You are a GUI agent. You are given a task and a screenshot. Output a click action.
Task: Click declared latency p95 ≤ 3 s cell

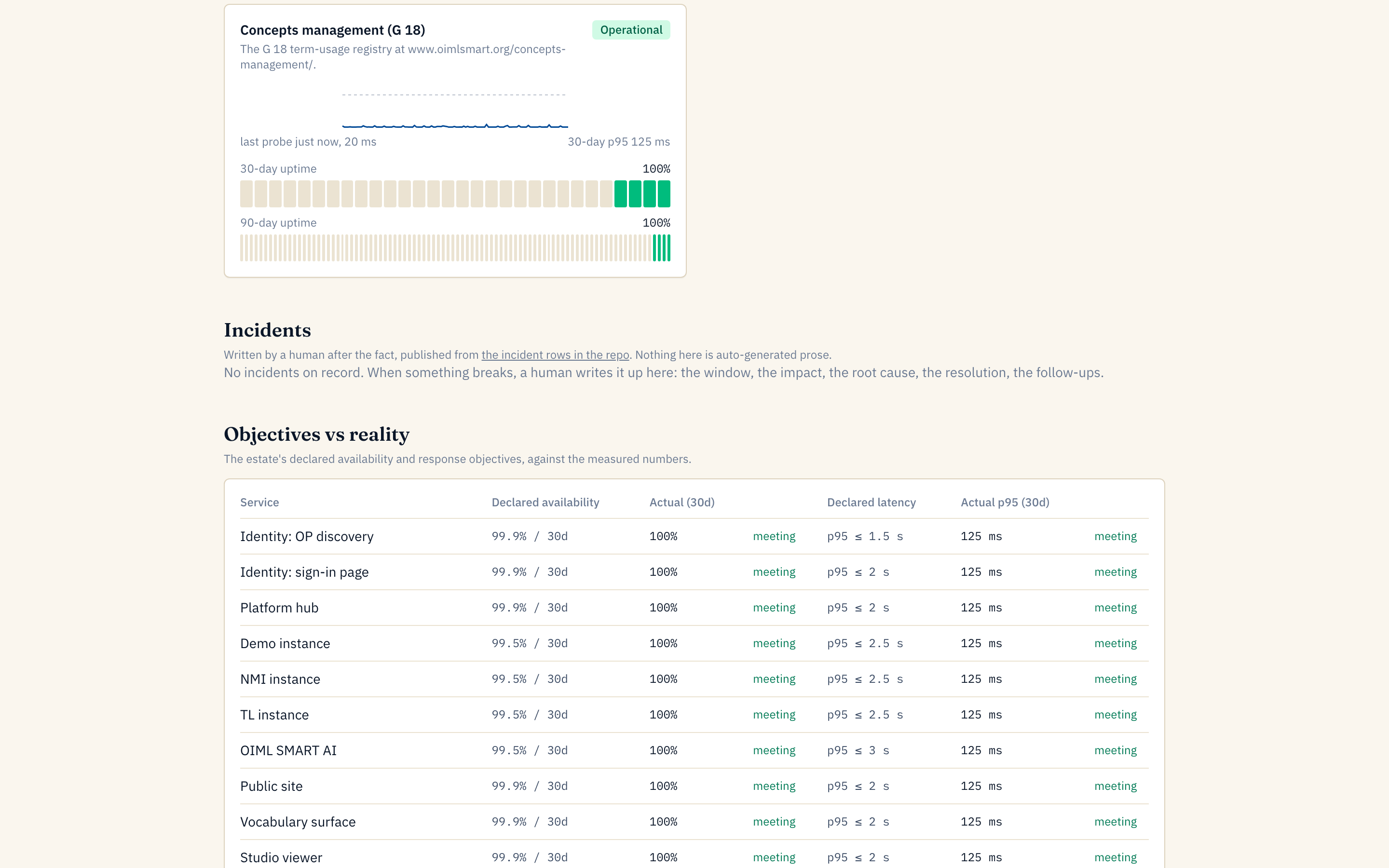point(858,750)
